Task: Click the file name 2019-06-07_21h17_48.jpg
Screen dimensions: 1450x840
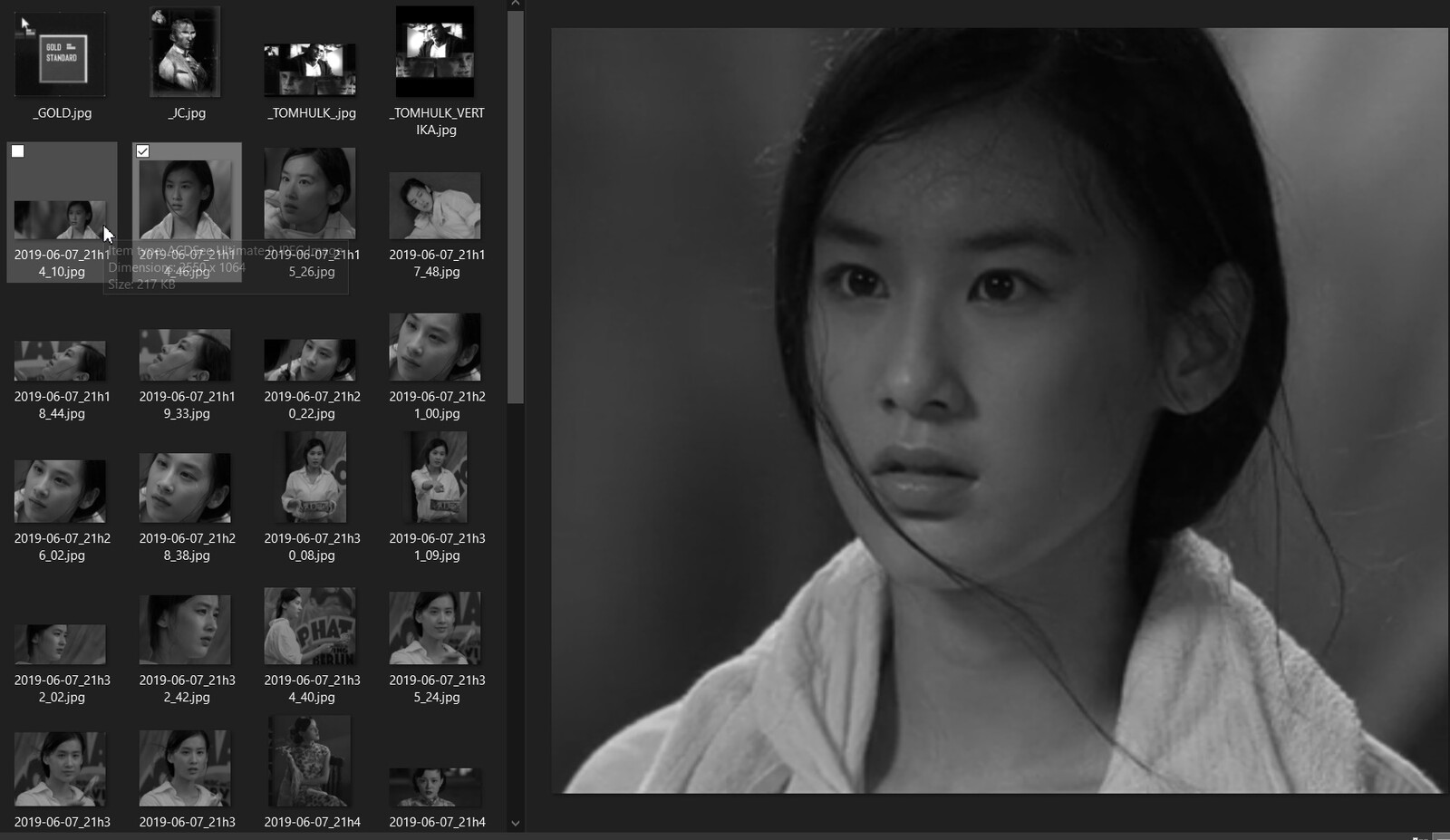Action: tap(437, 263)
